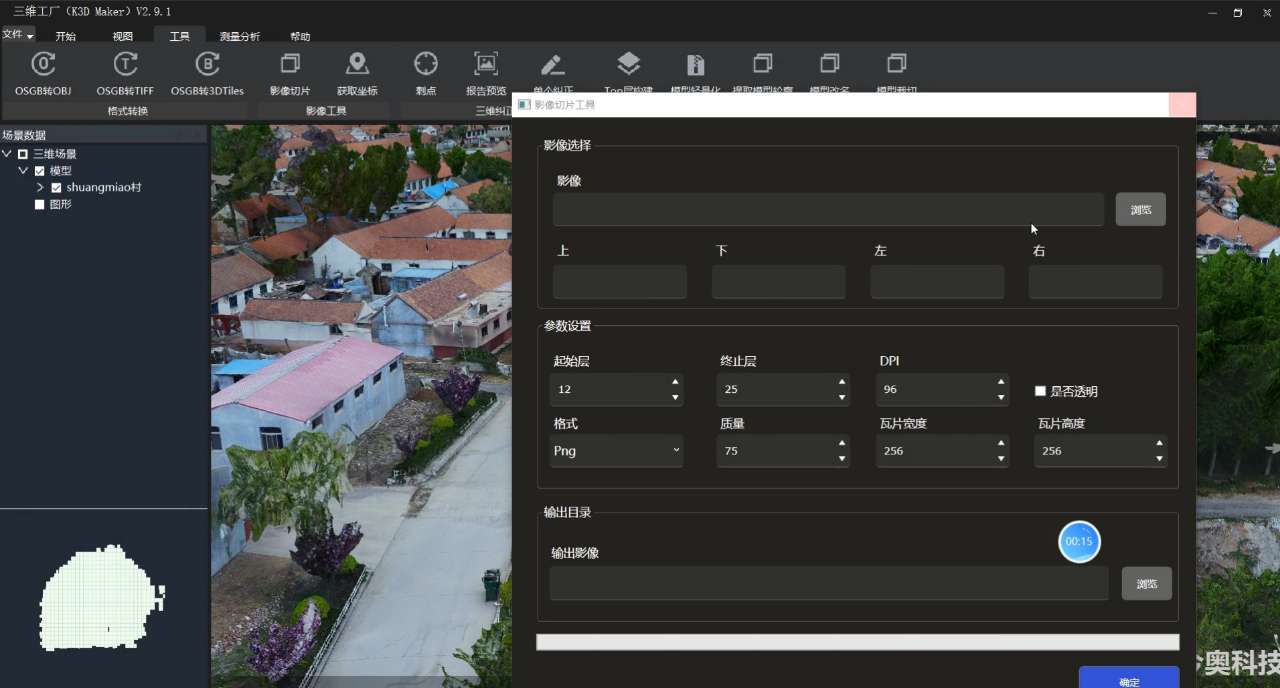
Task: Click the 输出影像 path input field
Action: click(828, 583)
